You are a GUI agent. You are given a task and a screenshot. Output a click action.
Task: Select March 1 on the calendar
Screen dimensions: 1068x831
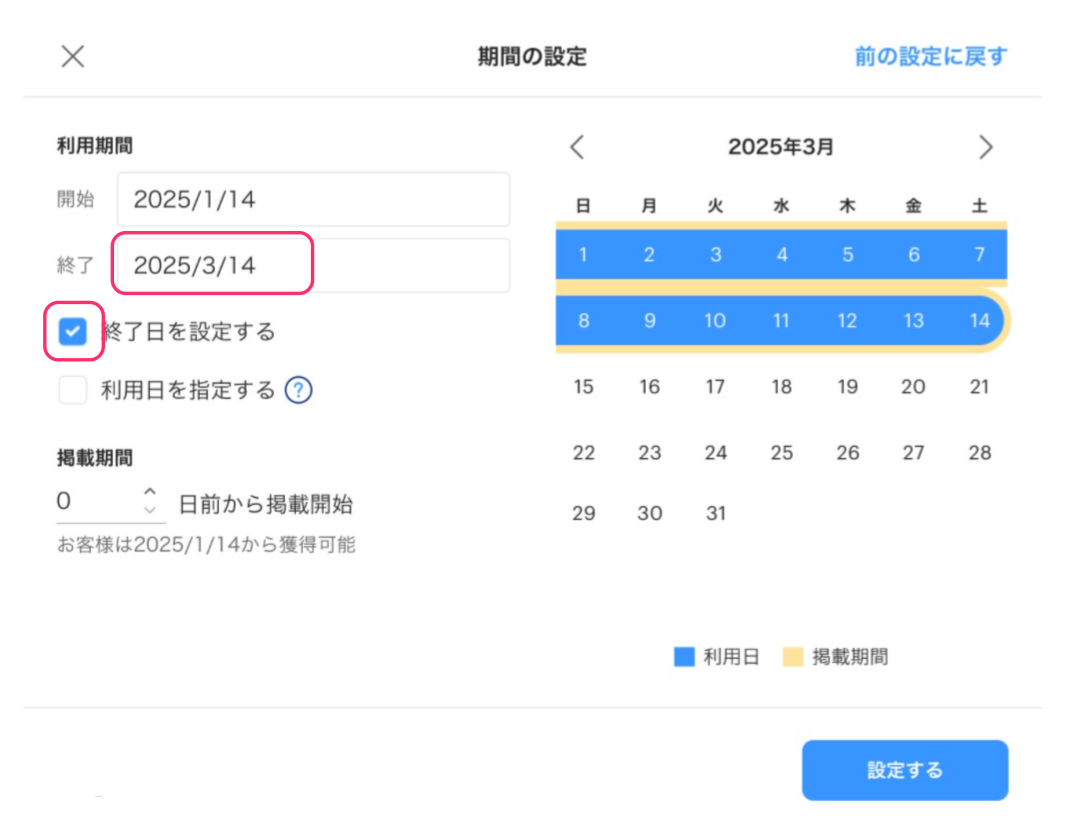[584, 255]
